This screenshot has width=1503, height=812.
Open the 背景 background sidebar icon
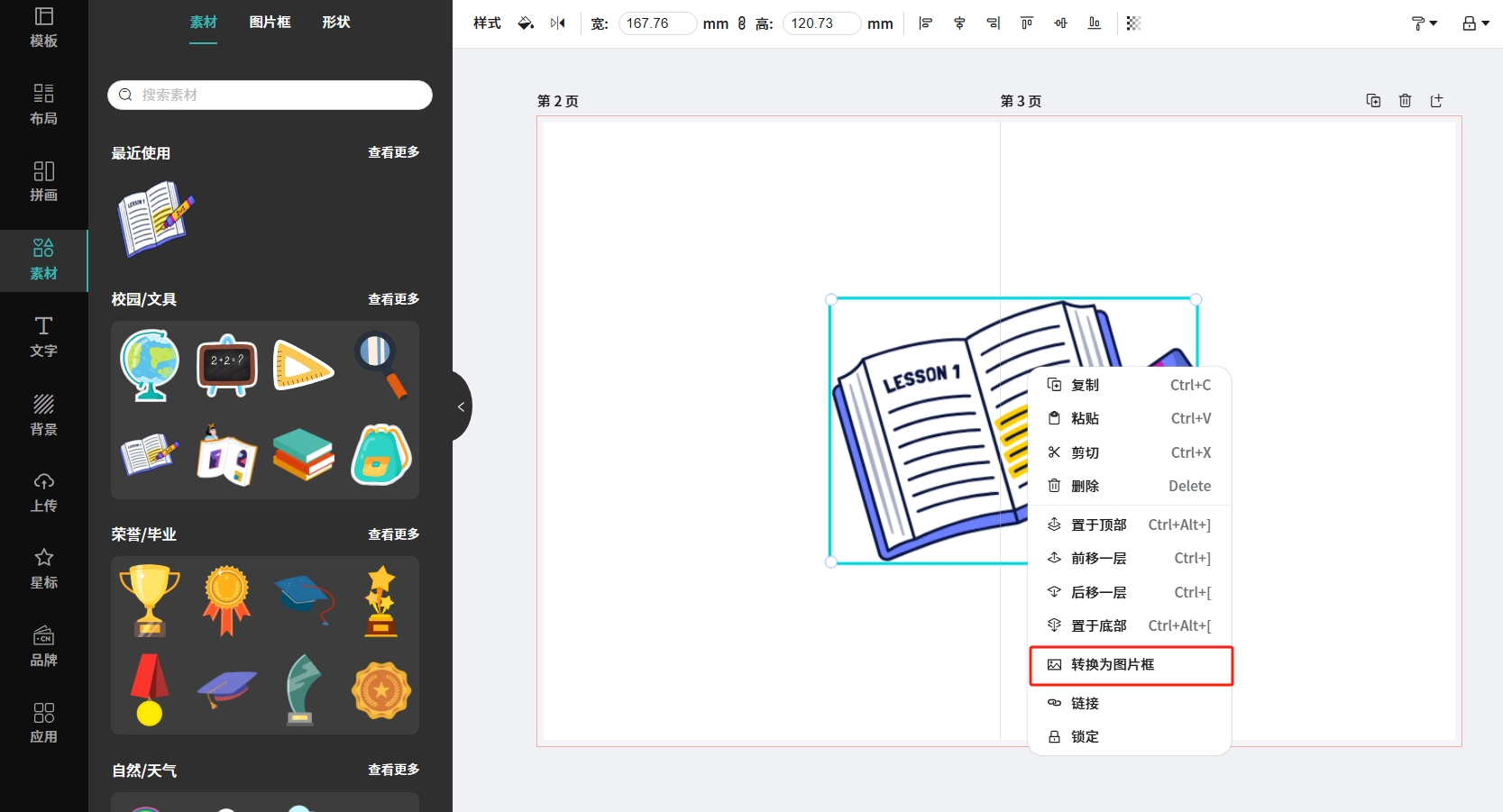click(43, 415)
